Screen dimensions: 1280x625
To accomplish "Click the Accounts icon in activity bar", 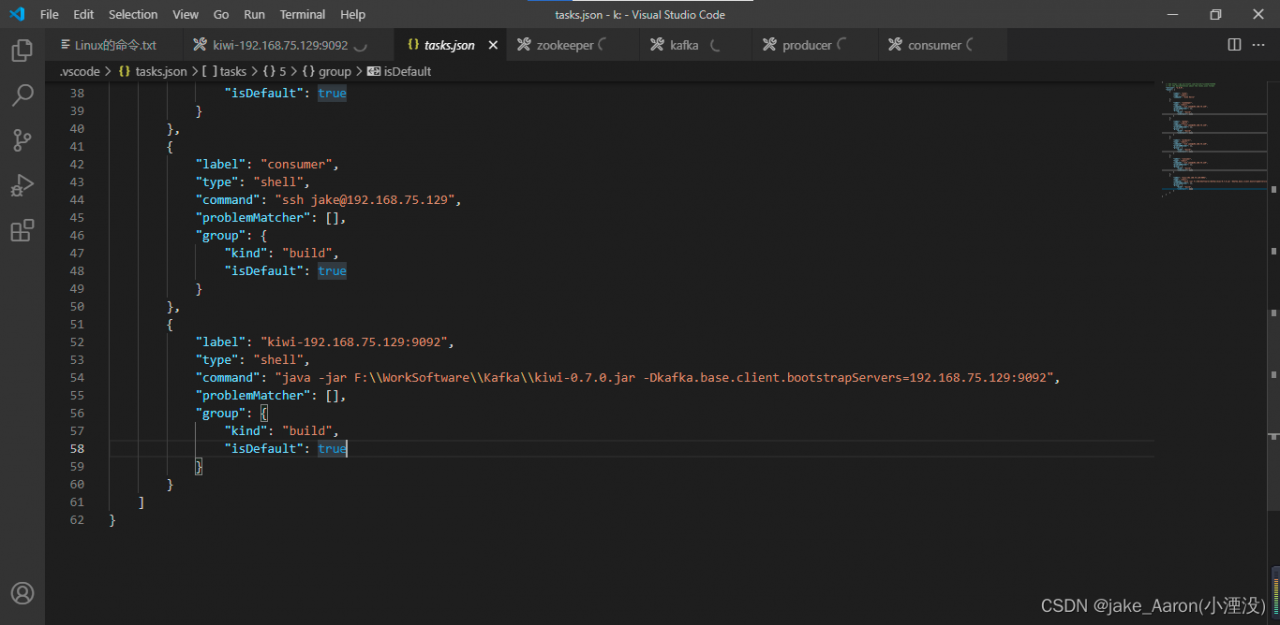I will pyautogui.click(x=22, y=593).
